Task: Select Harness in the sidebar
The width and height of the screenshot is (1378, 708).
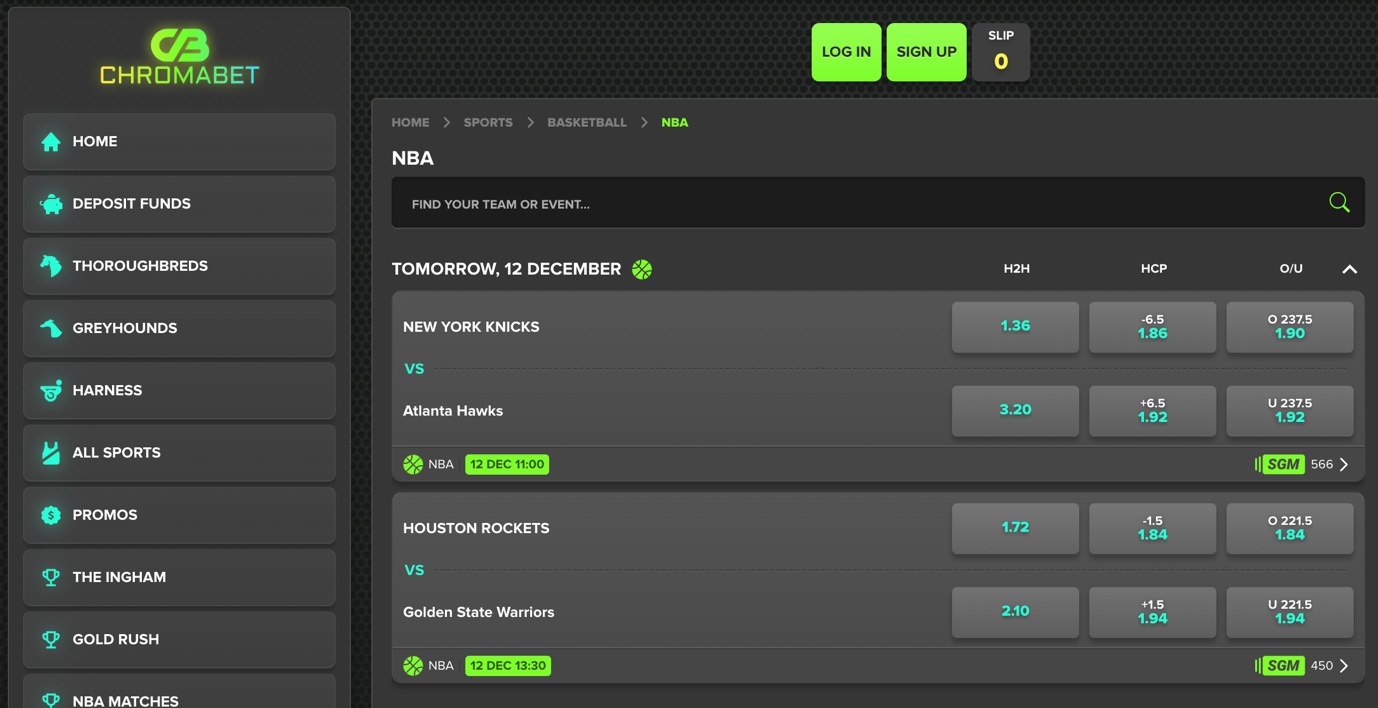Action: pos(179,391)
